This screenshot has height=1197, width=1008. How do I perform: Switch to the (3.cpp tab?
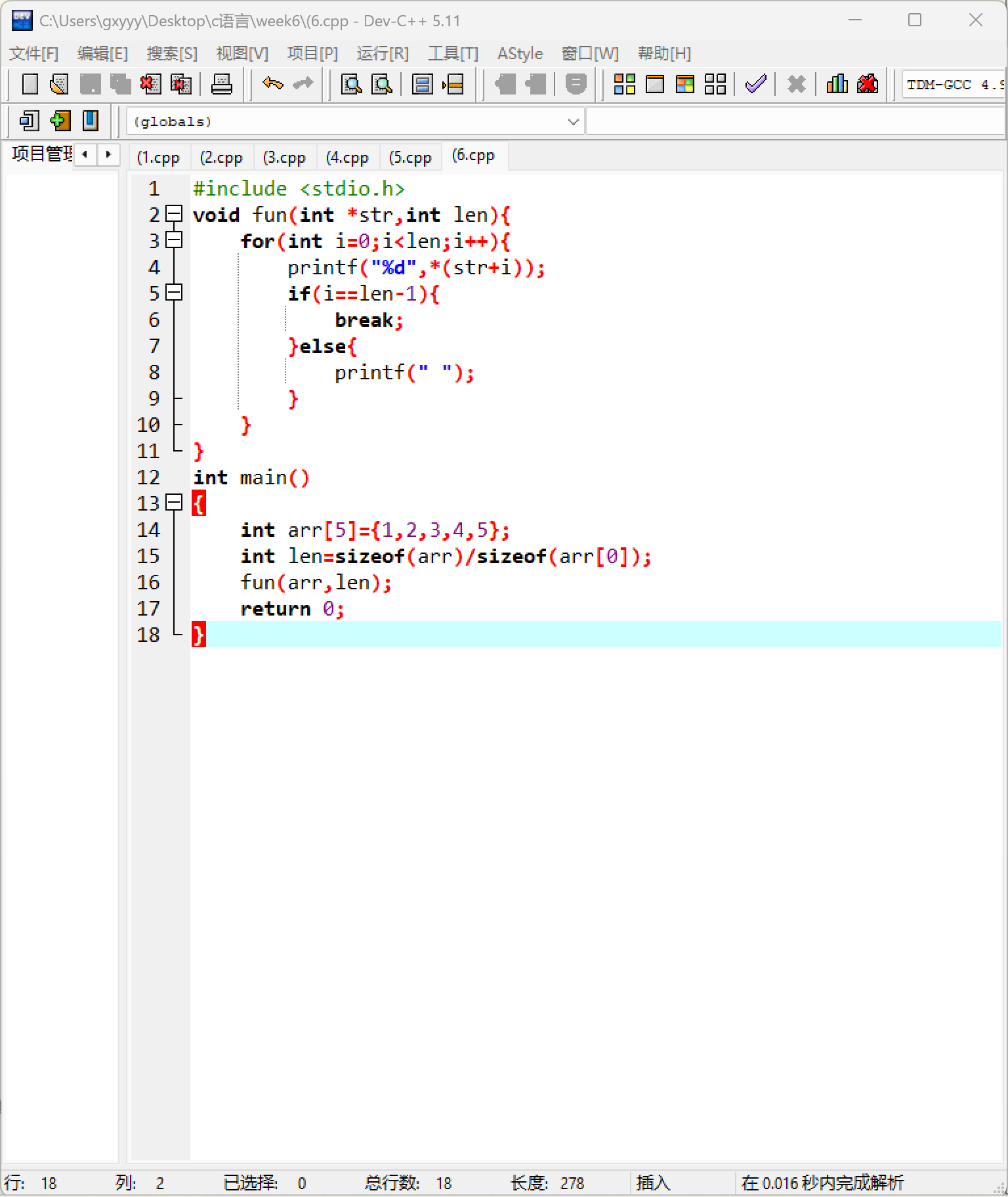click(284, 157)
